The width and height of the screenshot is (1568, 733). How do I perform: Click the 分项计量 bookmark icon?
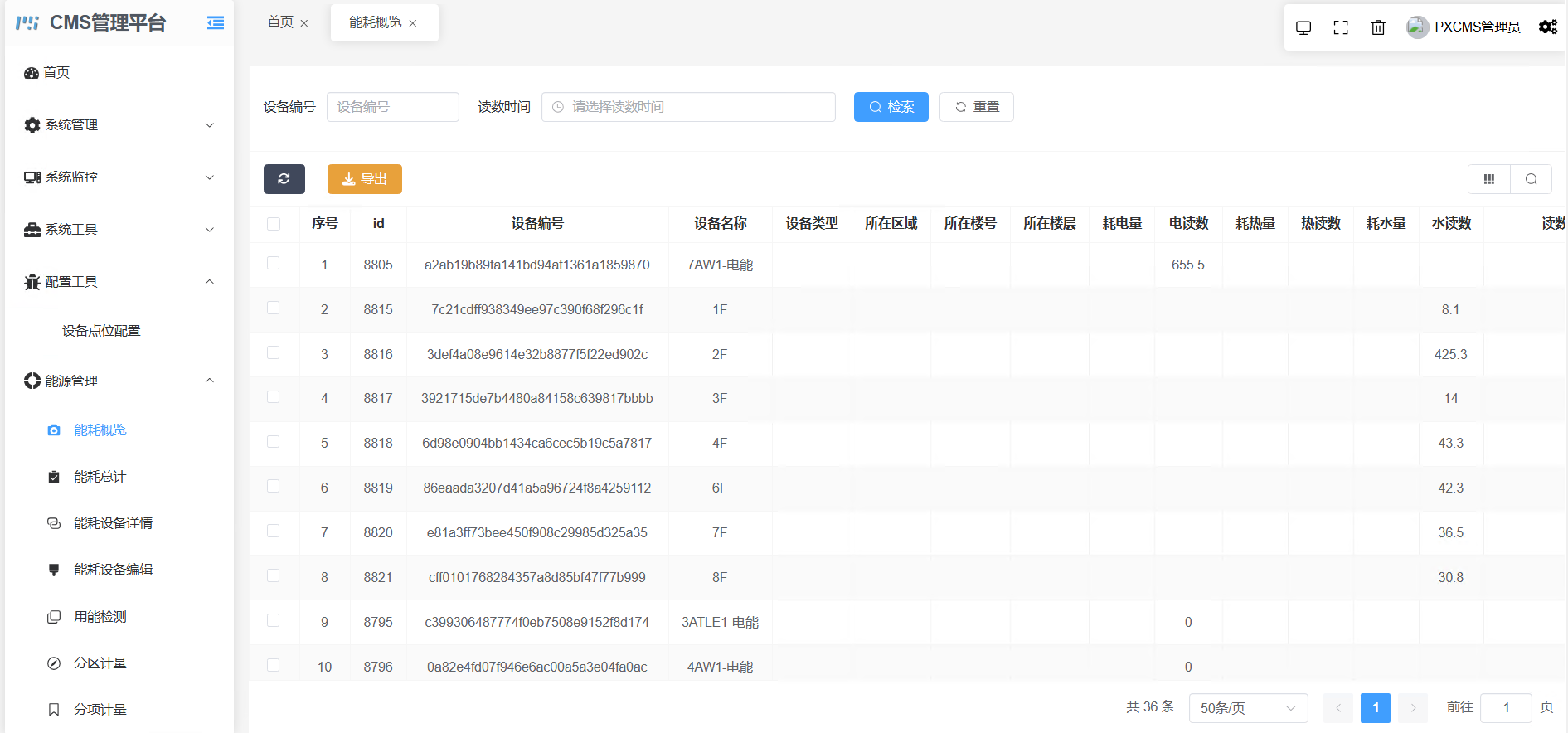[54, 710]
